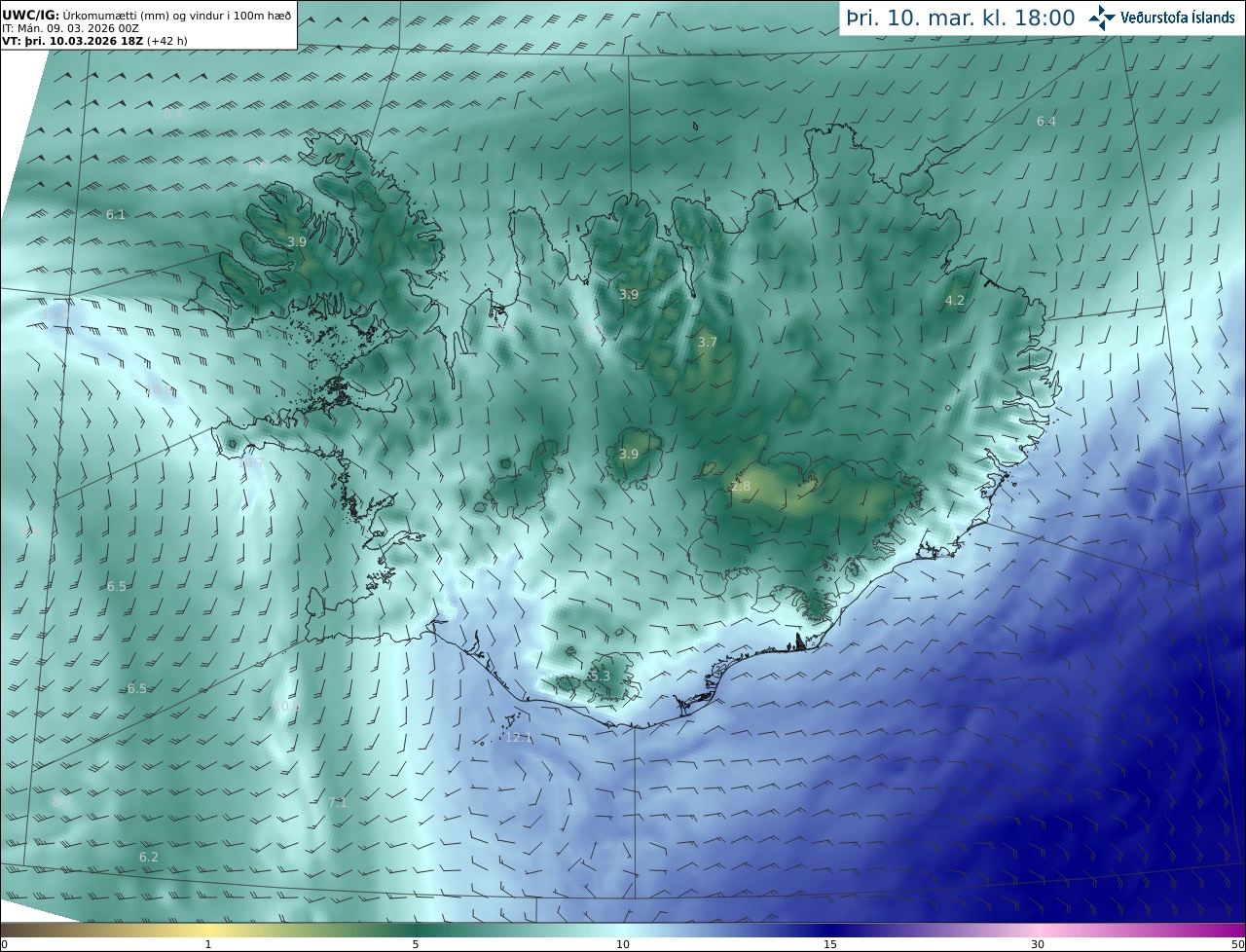Click the 3.7 value label on the map
1246x952 pixels.
coord(708,343)
